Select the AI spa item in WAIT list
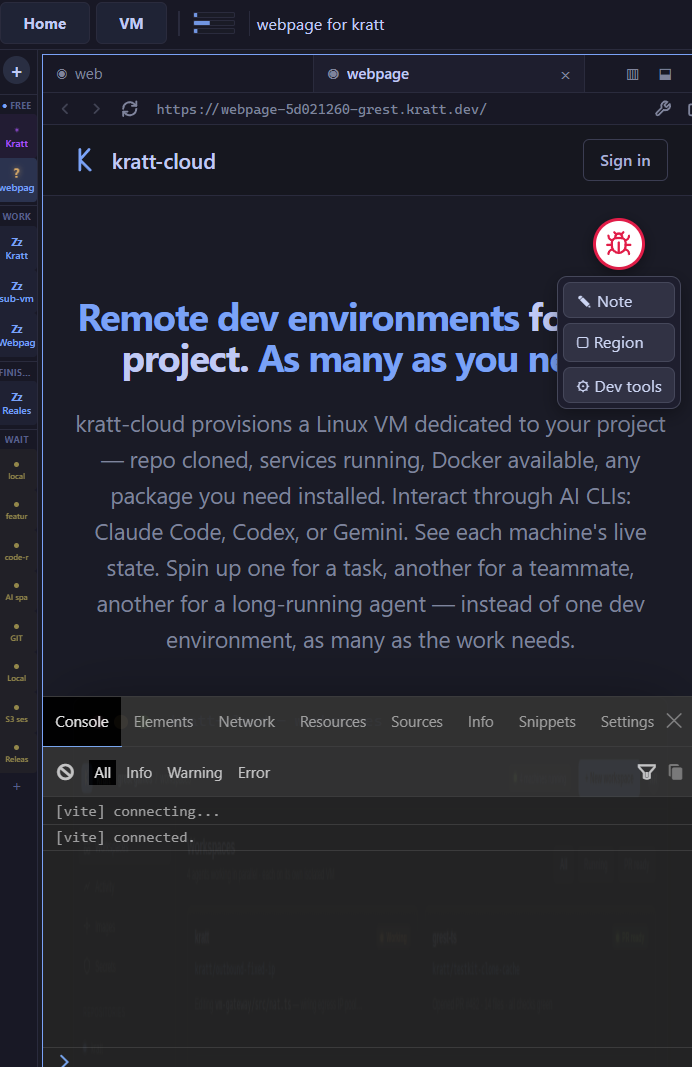Screen dimensions: 692x1067 (x=17, y=591)
